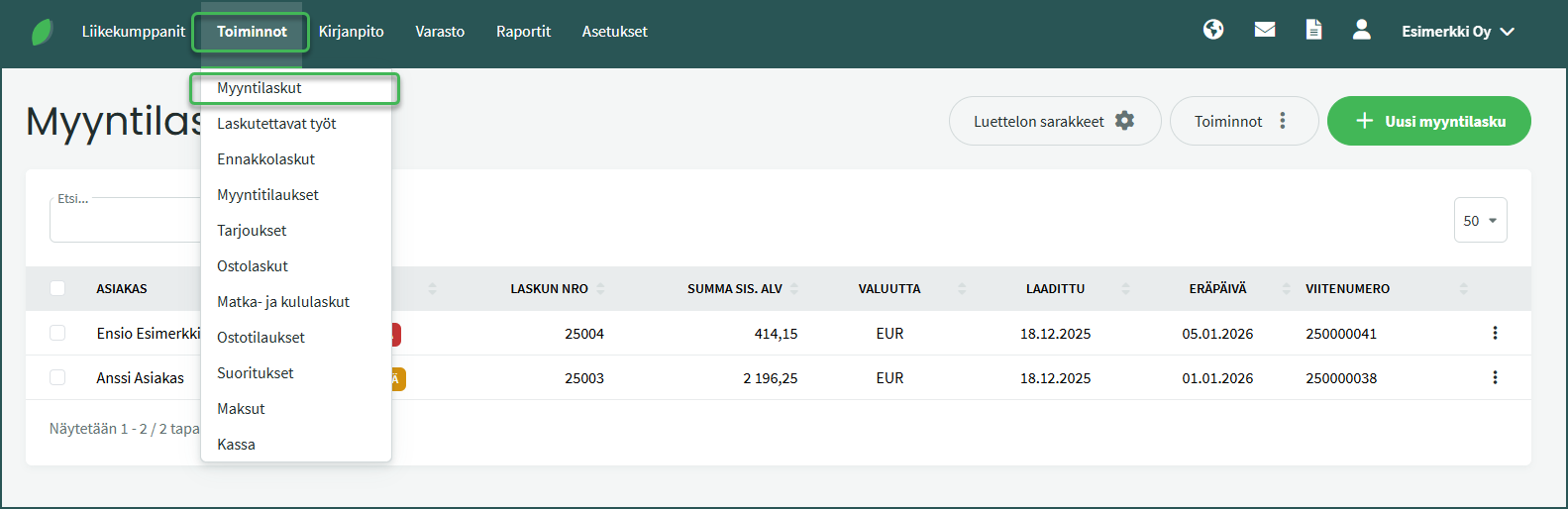This screenshot has height=509, width=1568.
Task: Select Ostolaskut from the menu
Action: point(253,266)
